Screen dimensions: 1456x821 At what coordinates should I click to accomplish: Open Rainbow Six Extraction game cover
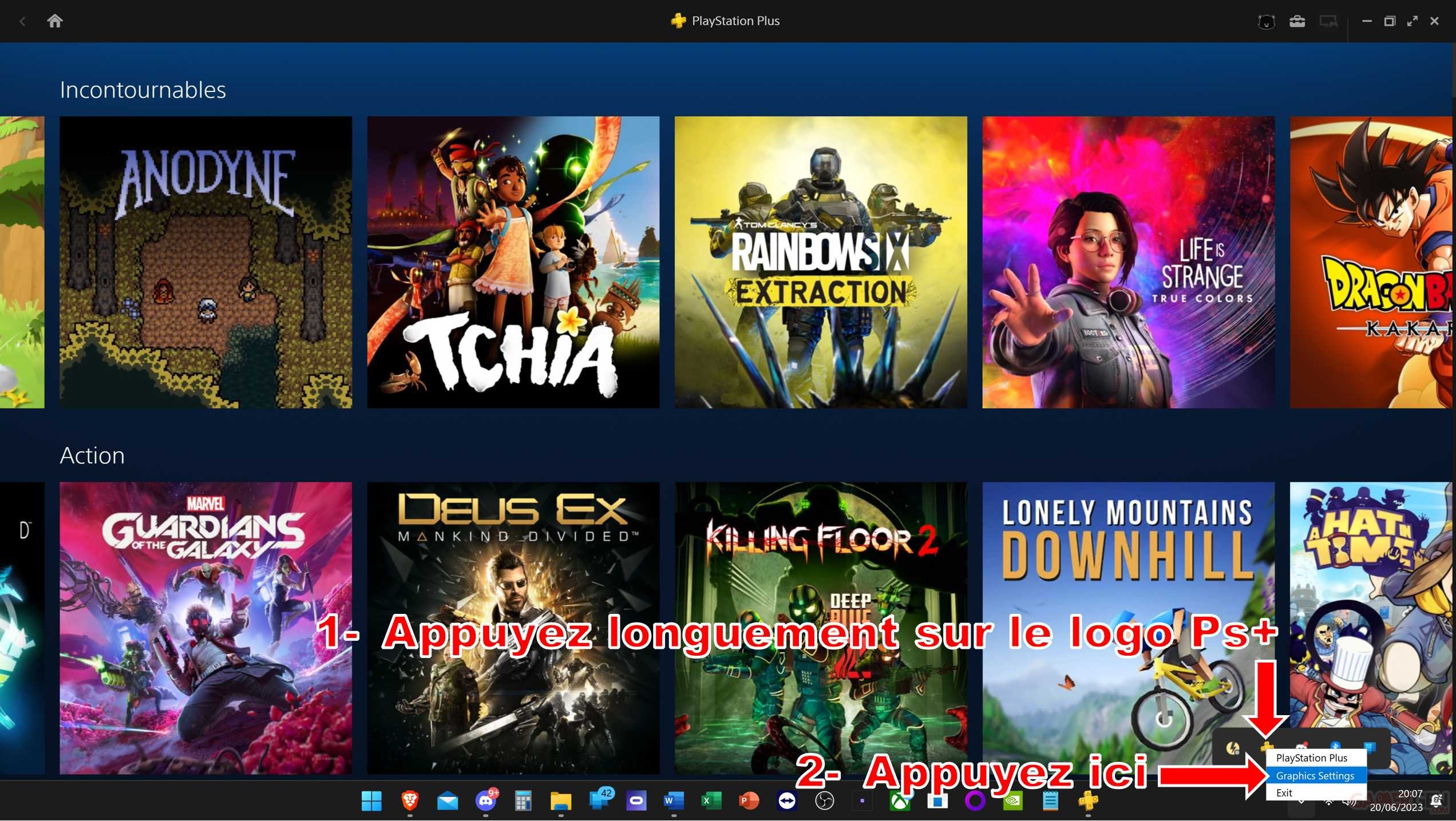[x=820, y=262]
